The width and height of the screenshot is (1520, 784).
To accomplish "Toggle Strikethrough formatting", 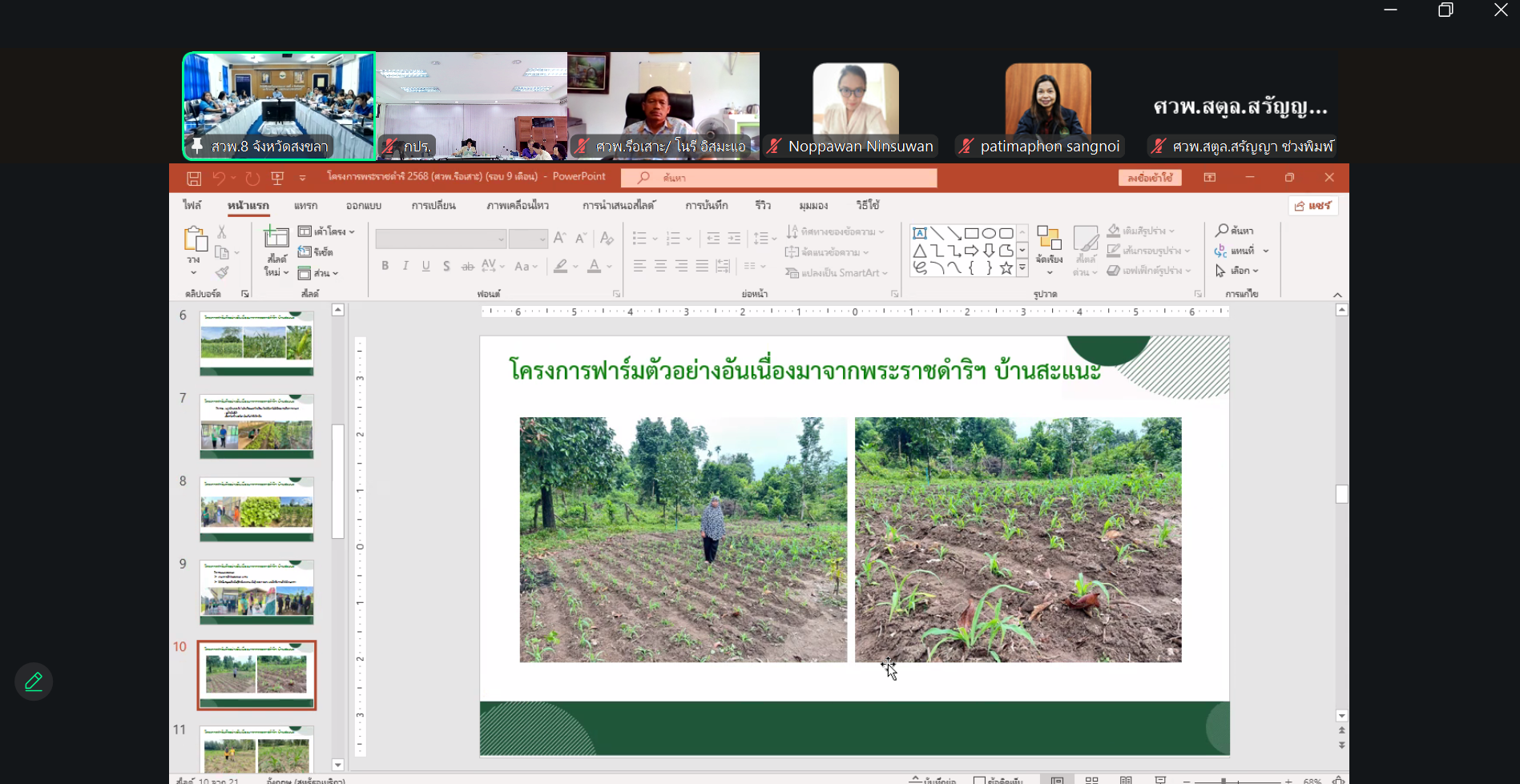I will tap(468, 266).
